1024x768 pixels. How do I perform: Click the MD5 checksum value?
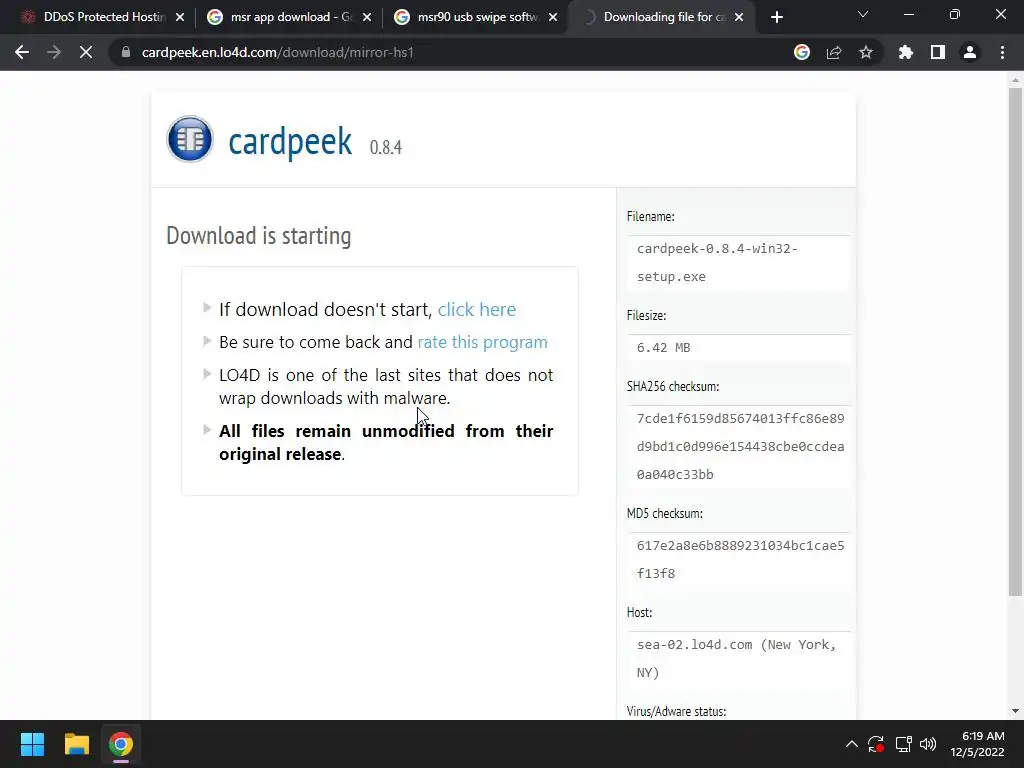tap(741, 560)
